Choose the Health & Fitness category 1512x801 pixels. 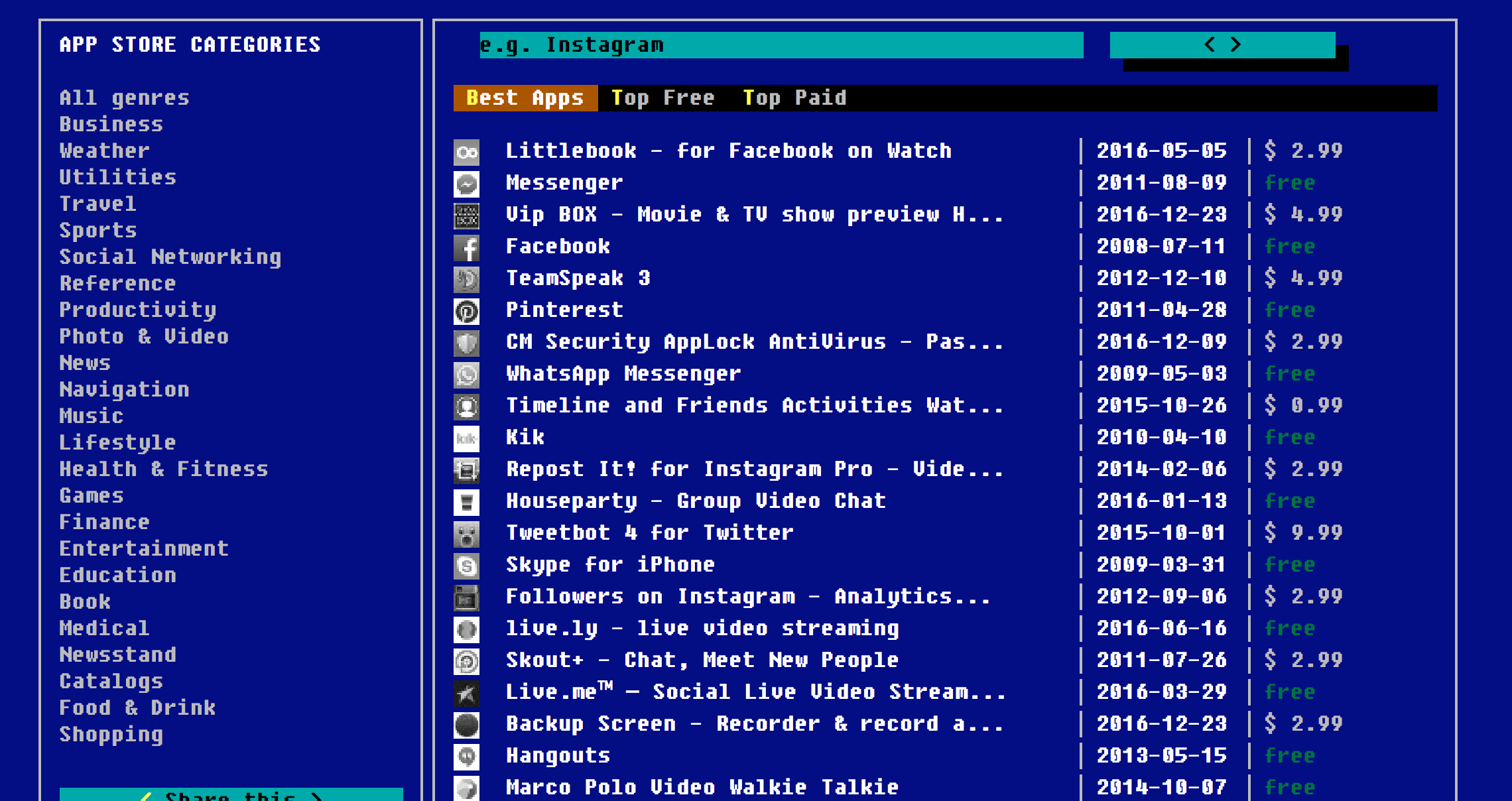(x=163, y=469)
